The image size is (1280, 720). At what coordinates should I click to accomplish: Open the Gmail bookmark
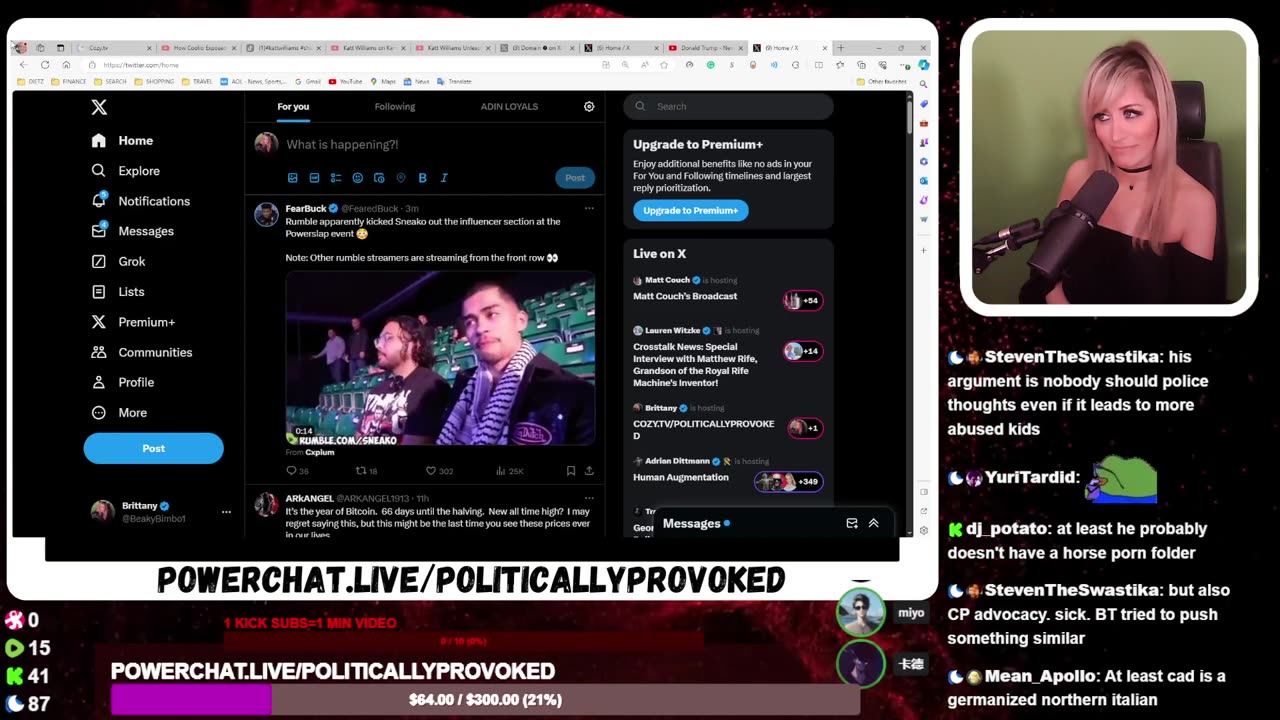(308, 81)
